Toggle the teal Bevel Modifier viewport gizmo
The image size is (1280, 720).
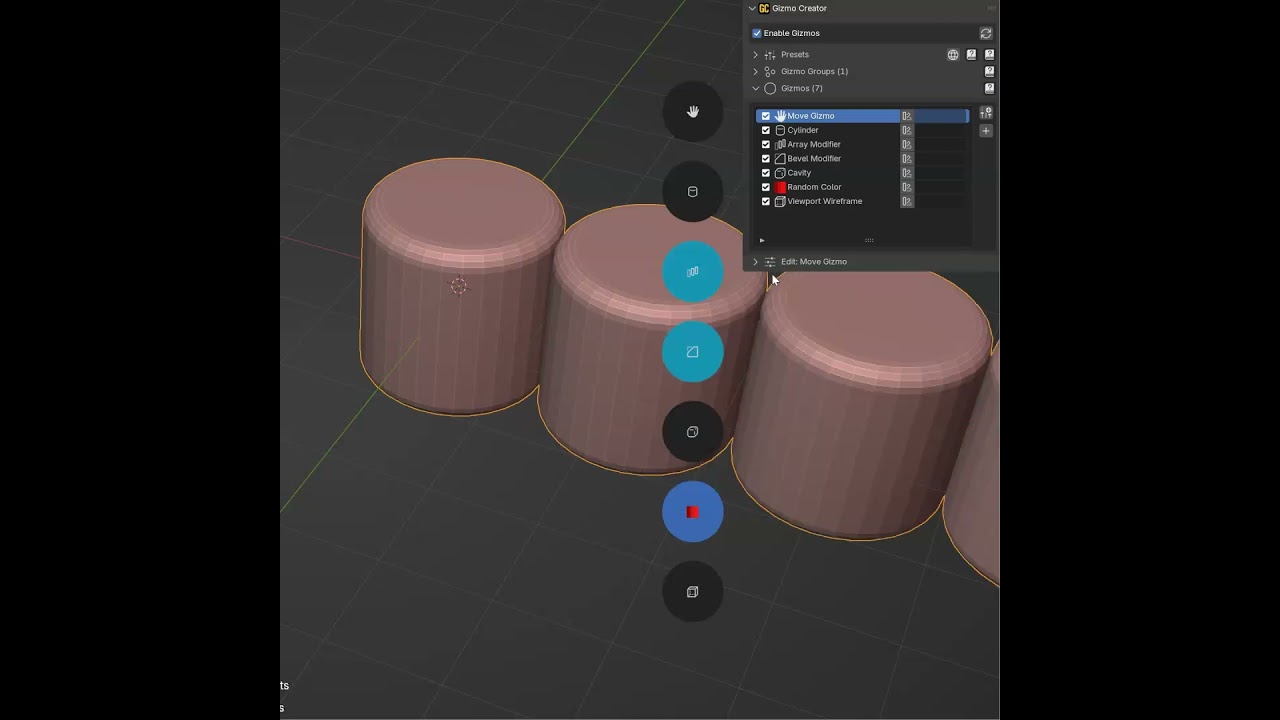pos(693,352)
